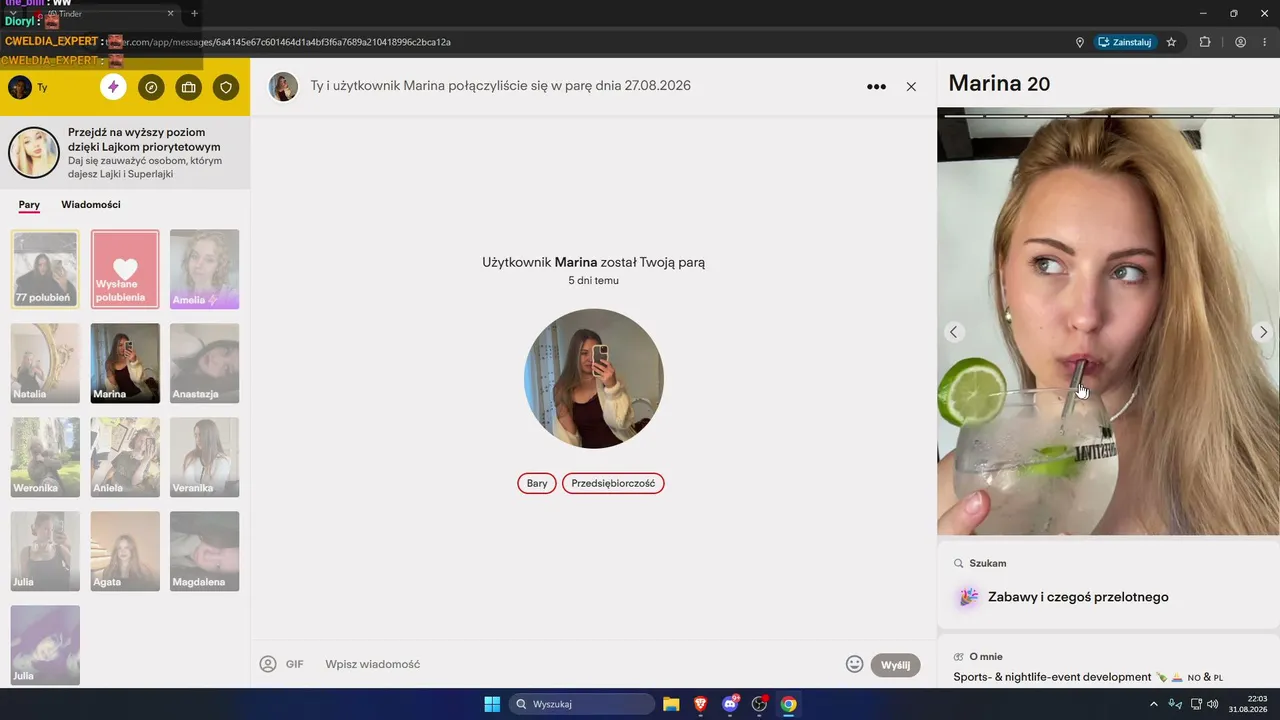Open the three-dot conversation options menu

[x=876, y=87]
